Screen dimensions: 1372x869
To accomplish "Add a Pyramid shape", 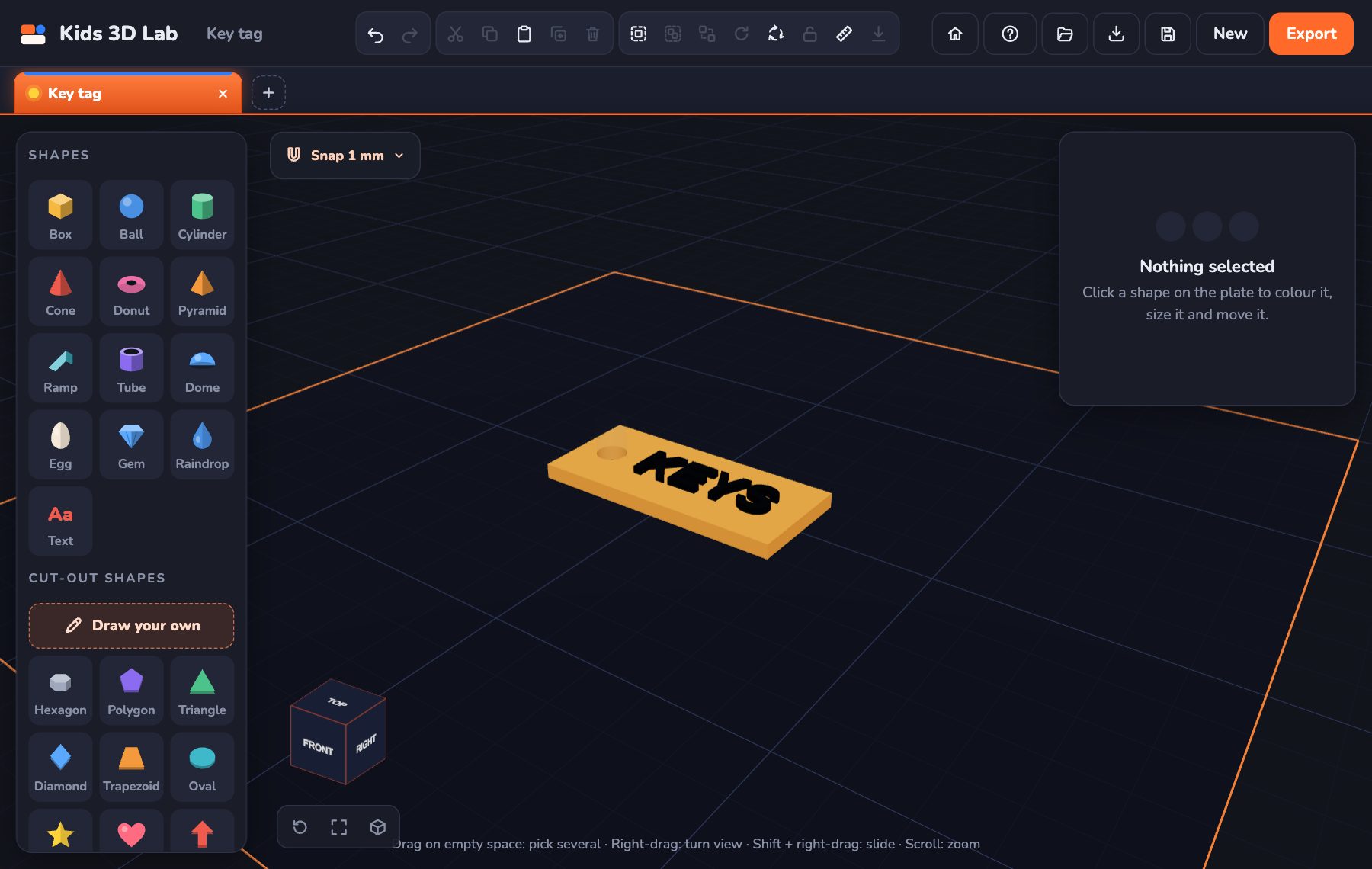I will 202,291.
